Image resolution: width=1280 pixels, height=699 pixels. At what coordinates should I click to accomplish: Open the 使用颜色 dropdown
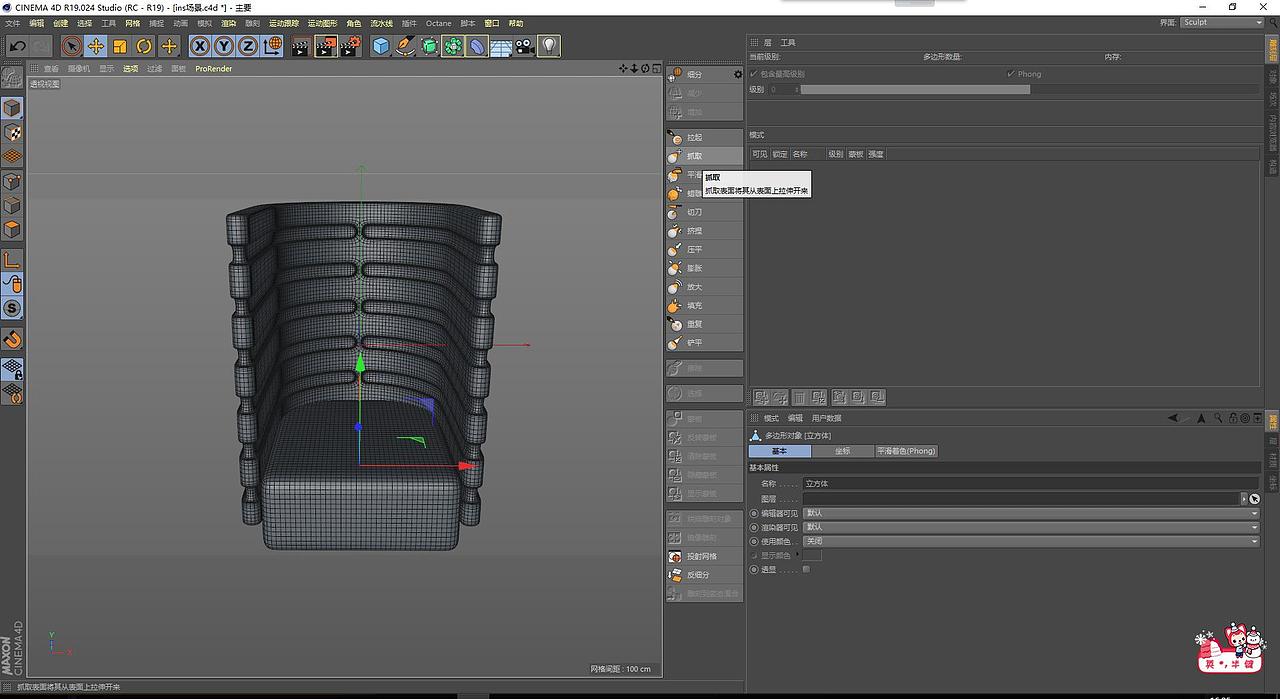coord(1032,541)
